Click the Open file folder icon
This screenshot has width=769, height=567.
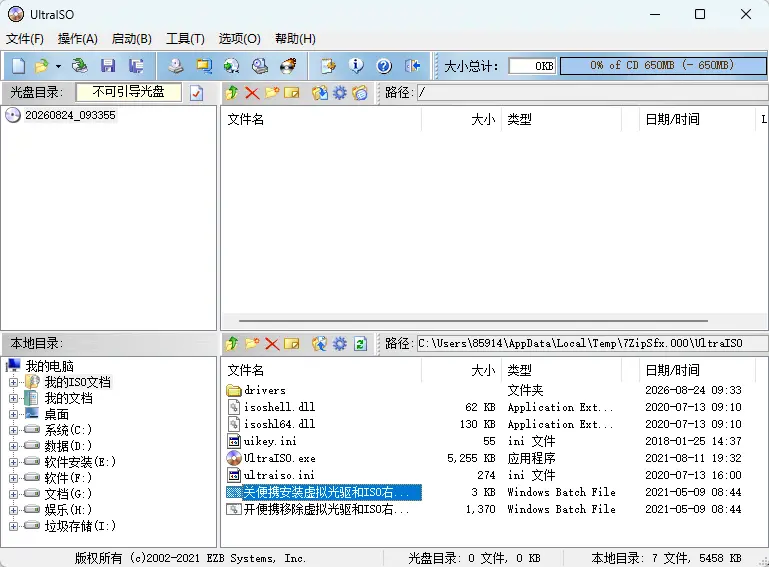(x=42, y=66)
